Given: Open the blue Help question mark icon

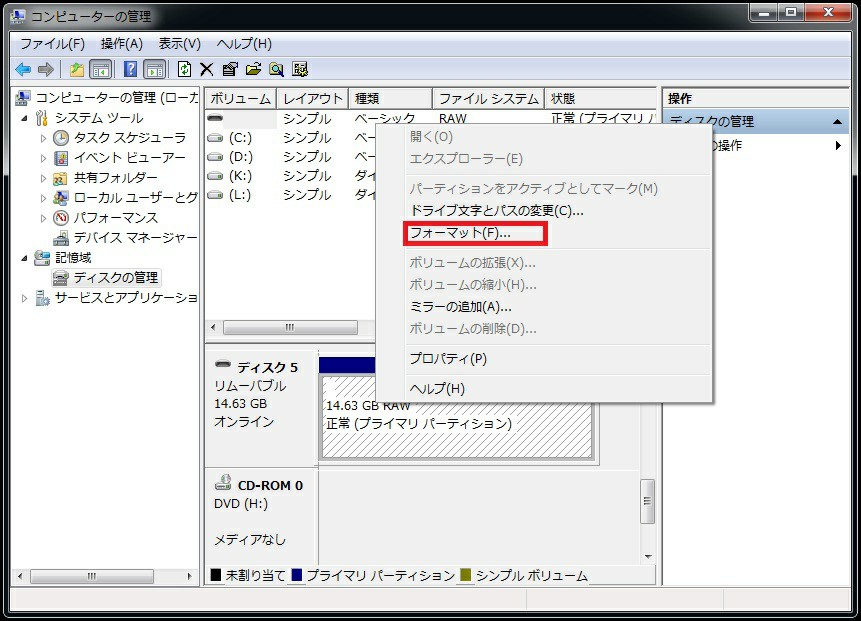Looking at the screenshot, I should tap(131, 69).
